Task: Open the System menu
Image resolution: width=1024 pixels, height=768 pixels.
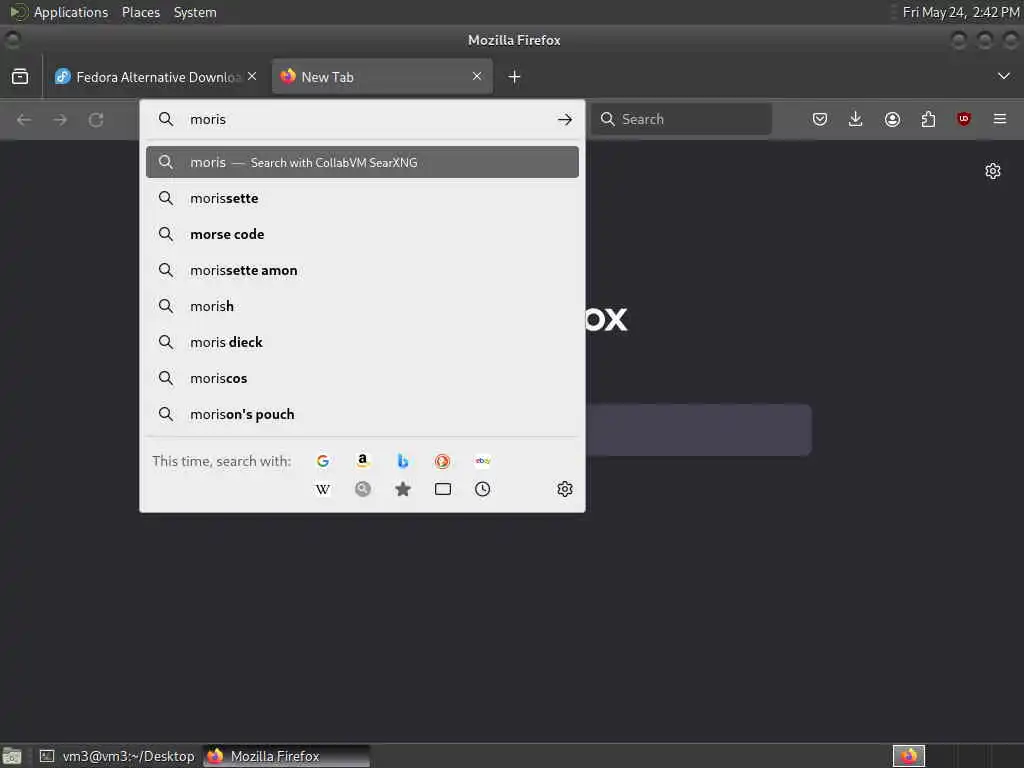Action: [x=195, y=12]
